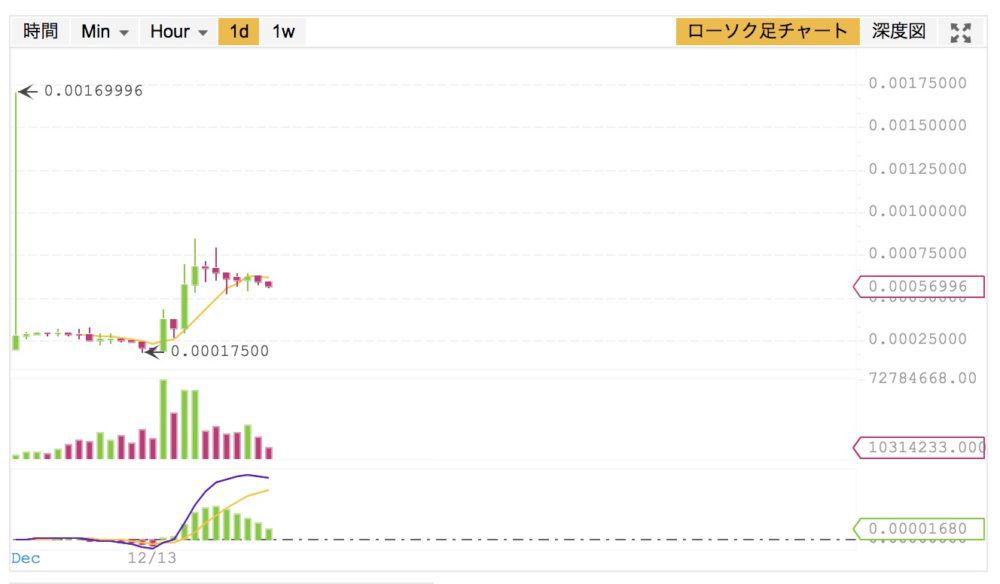Click the fullscreen expand icon

coord(960,32)
